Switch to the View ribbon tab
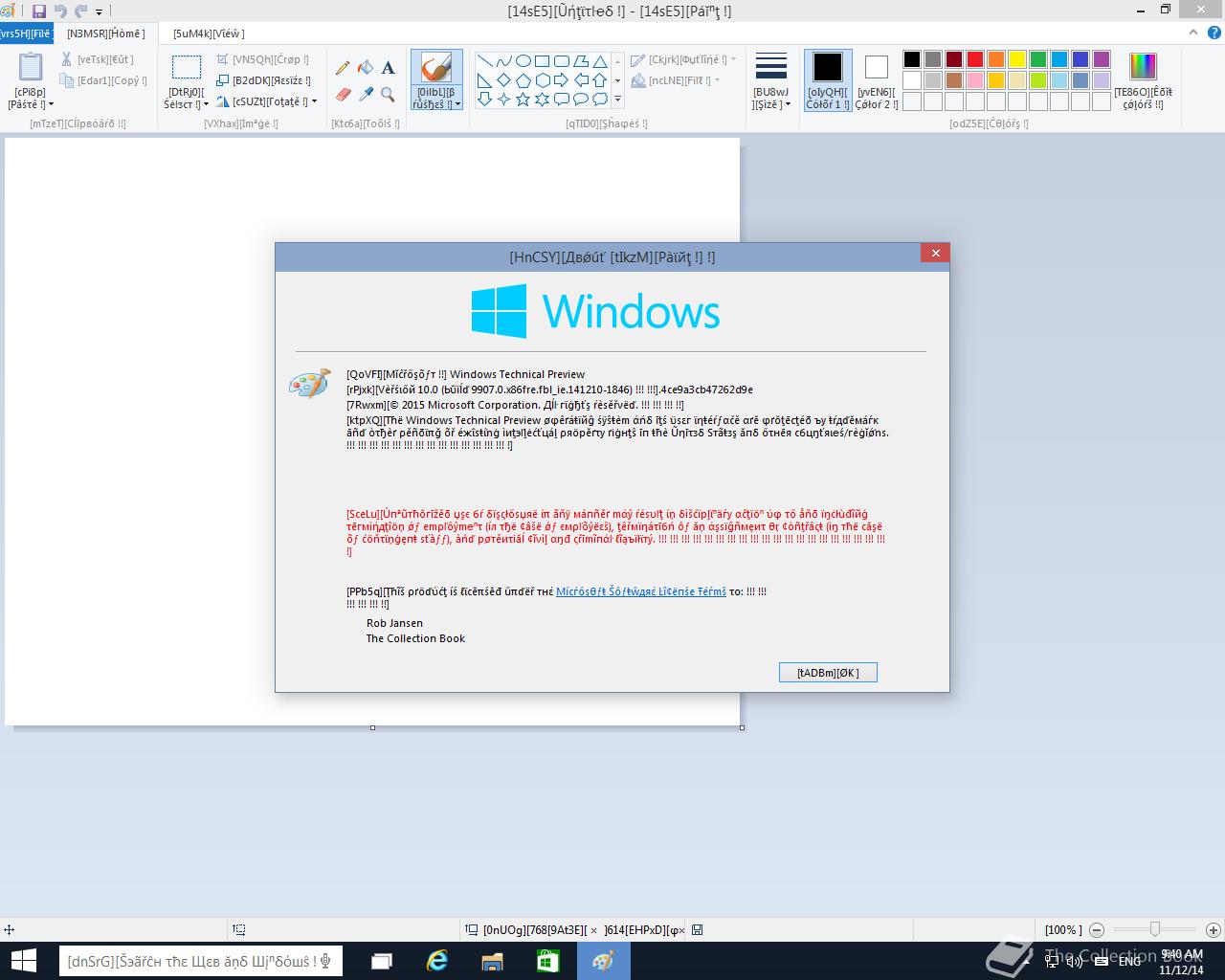 coord(209,33)
